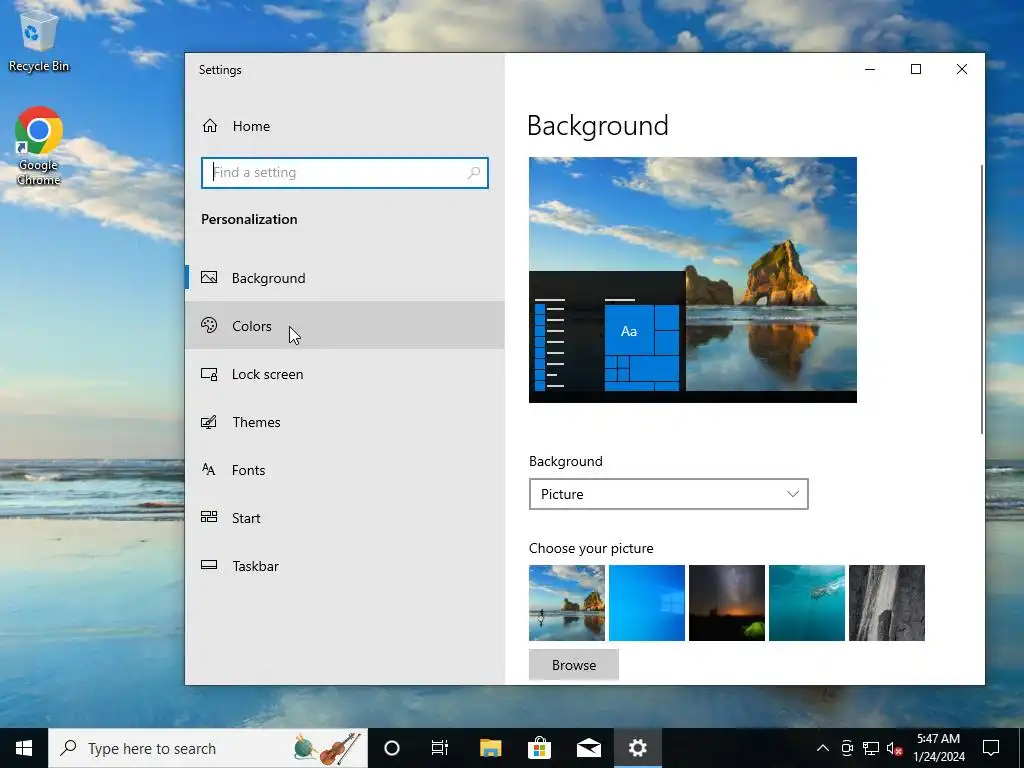The height and width of the screenshot is (768, 1024).
Task: Open Task View on the taskbar
Action: (x=440, y=748)
